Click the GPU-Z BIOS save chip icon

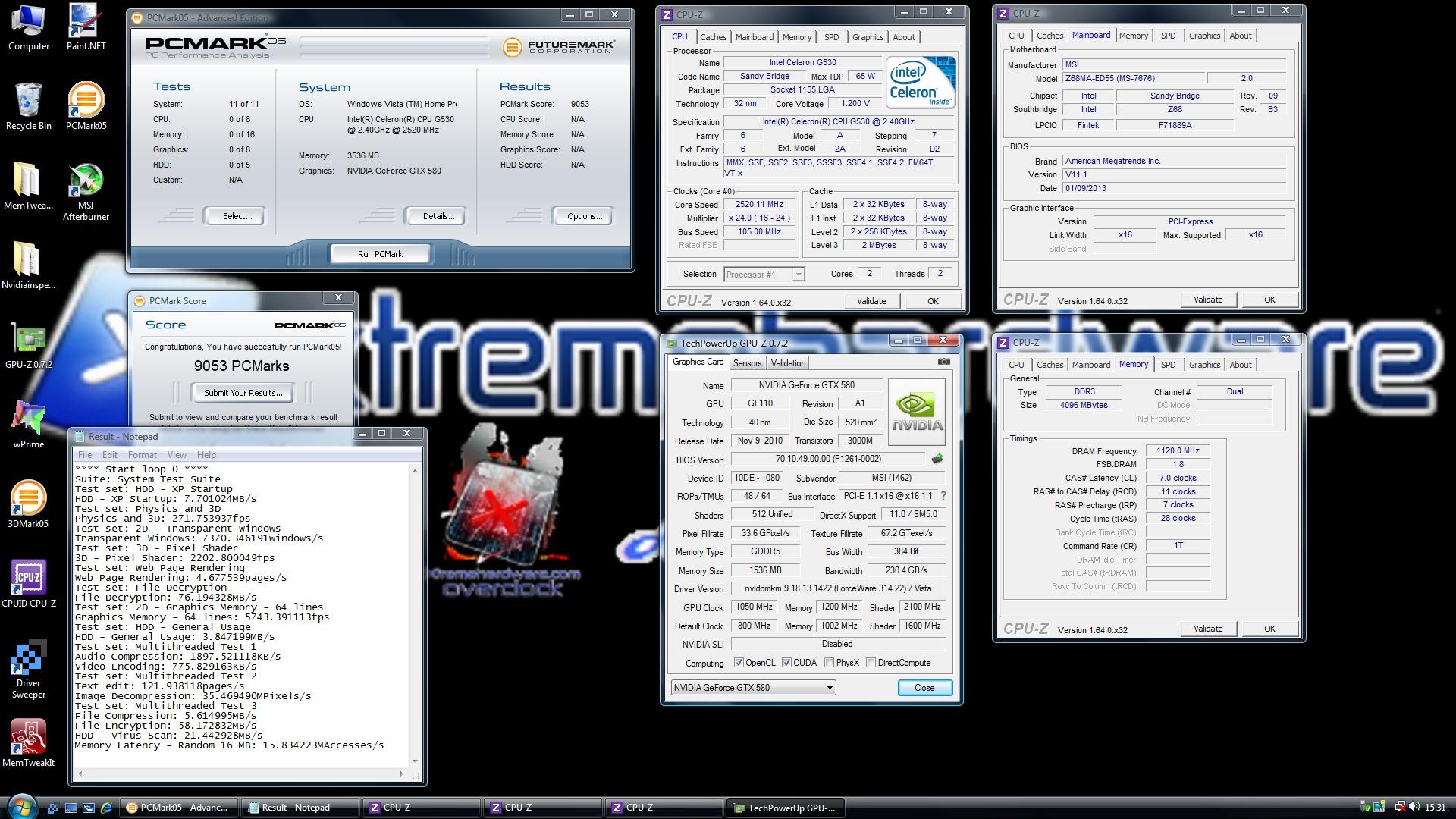click(x=937, y=459)
